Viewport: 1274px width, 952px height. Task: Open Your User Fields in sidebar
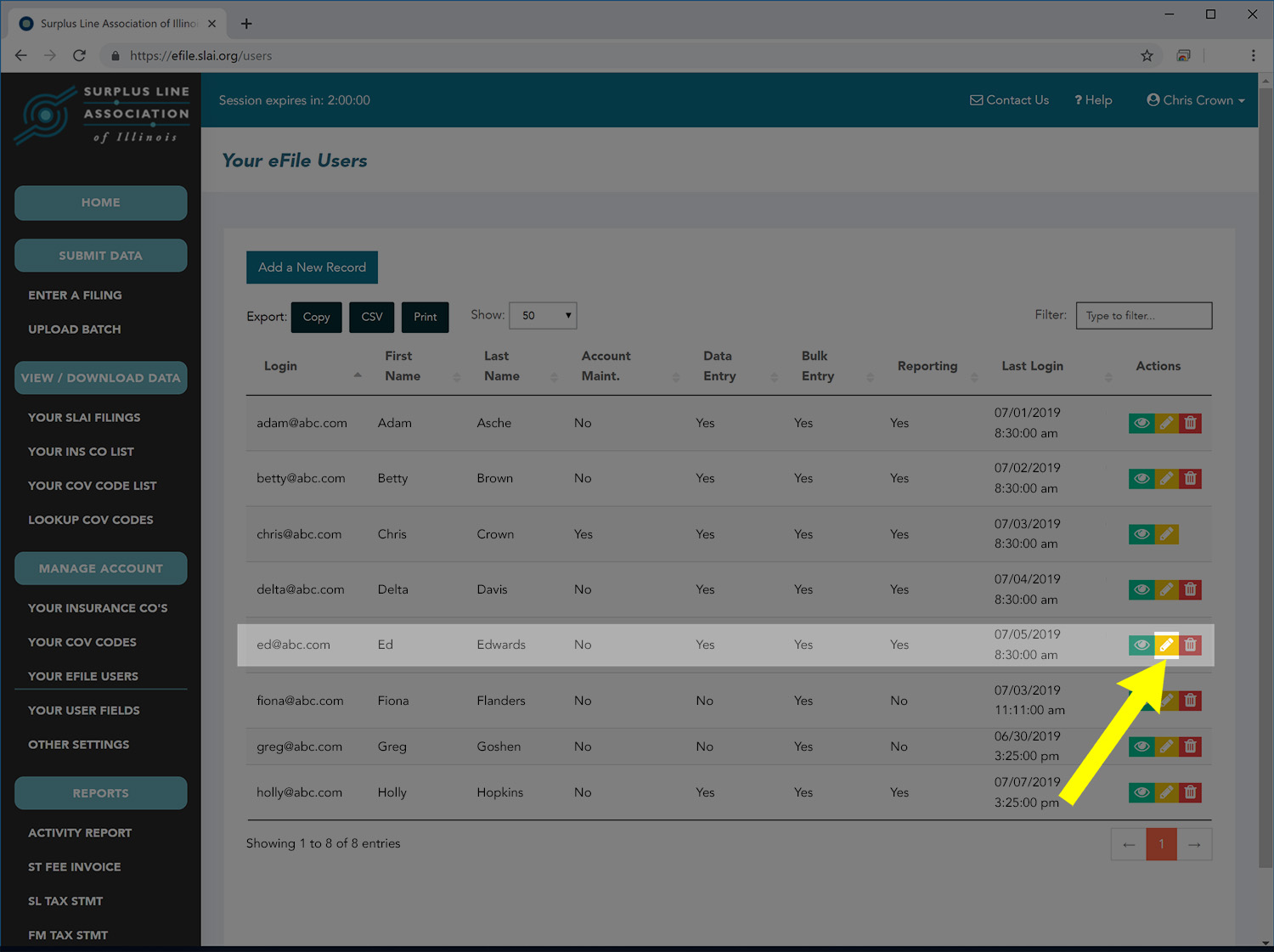(83, 711)
